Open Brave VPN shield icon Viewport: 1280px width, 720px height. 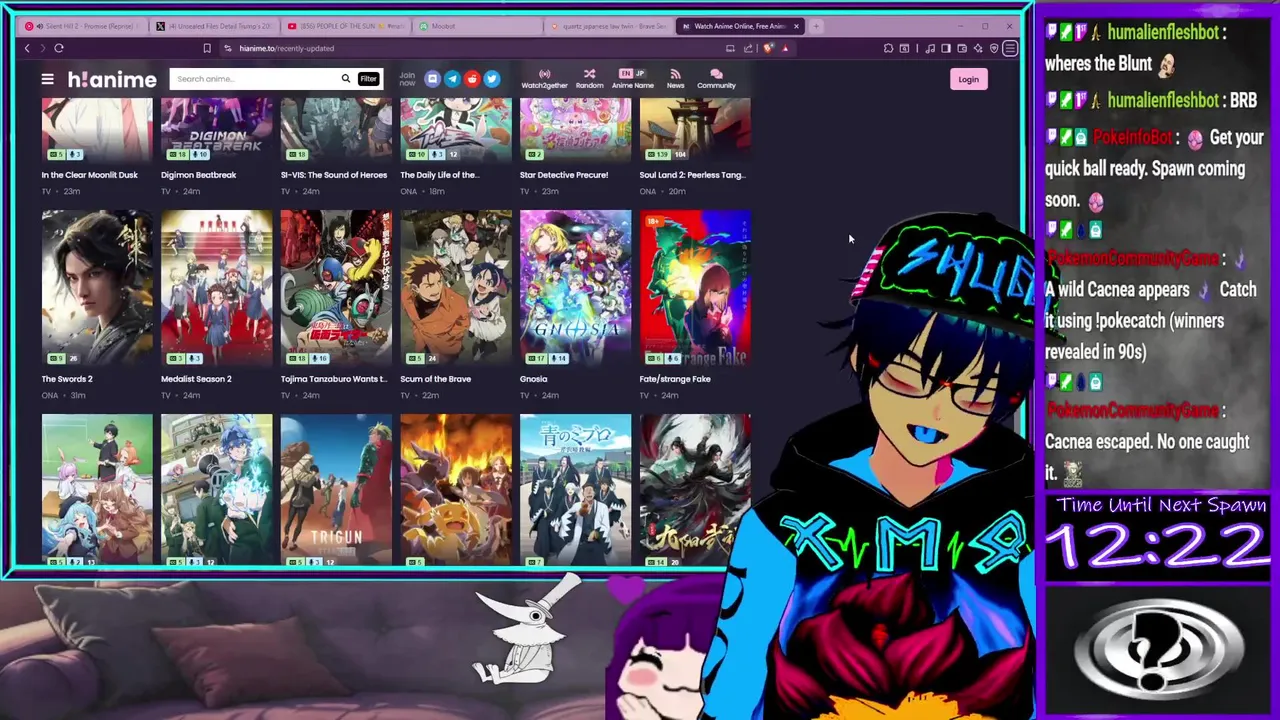[x=994, y=48]
